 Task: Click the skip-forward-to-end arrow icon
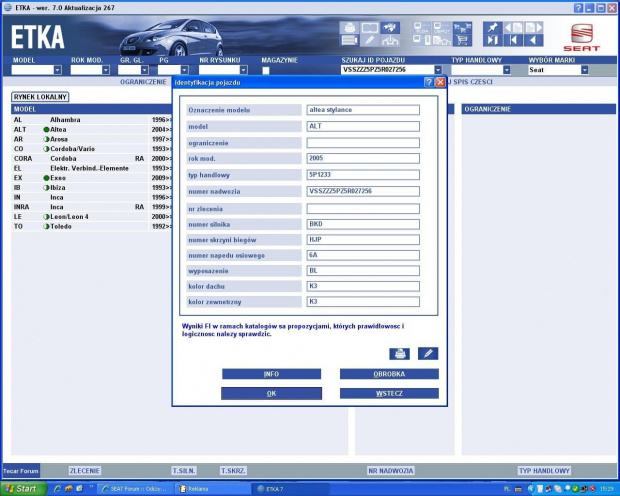point(493,40)
